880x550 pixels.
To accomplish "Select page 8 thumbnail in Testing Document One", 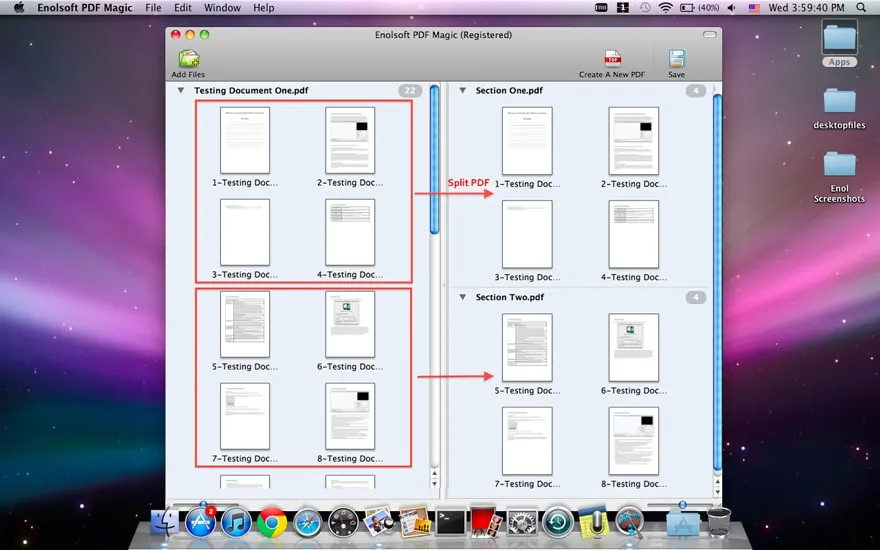I will 350,416.
